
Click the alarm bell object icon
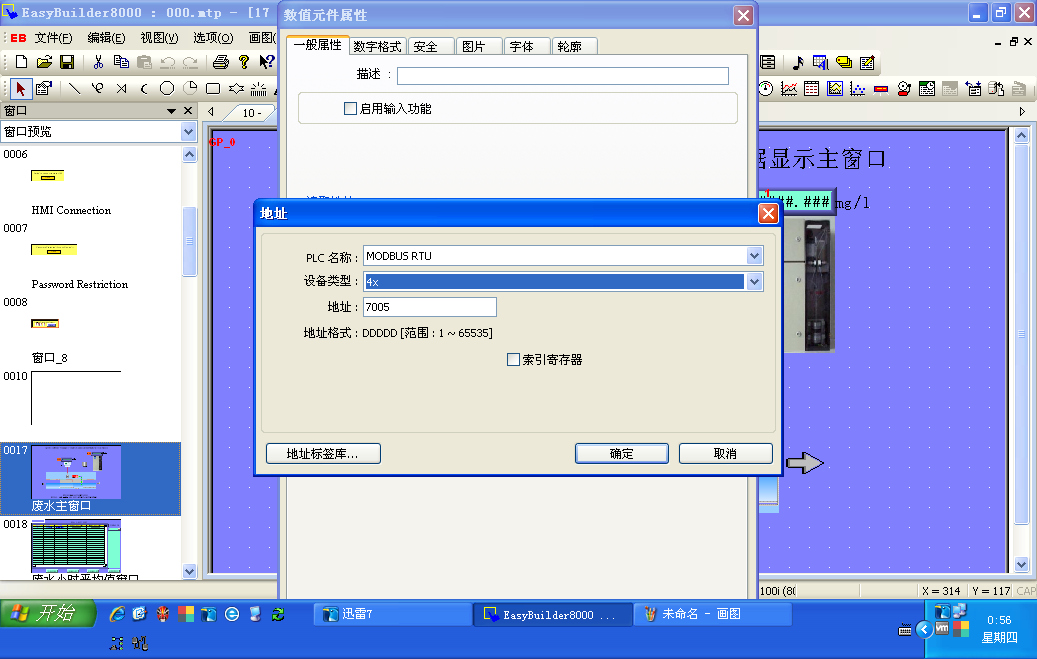coord(904,88)
